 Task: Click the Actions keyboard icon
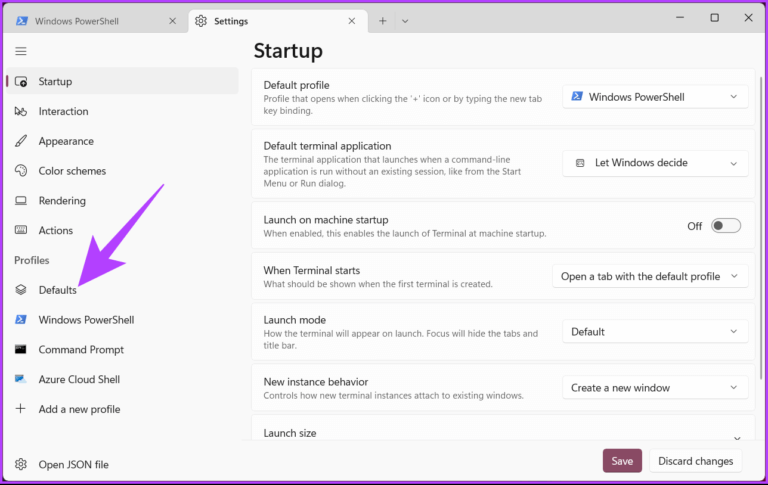pos(21,230)
